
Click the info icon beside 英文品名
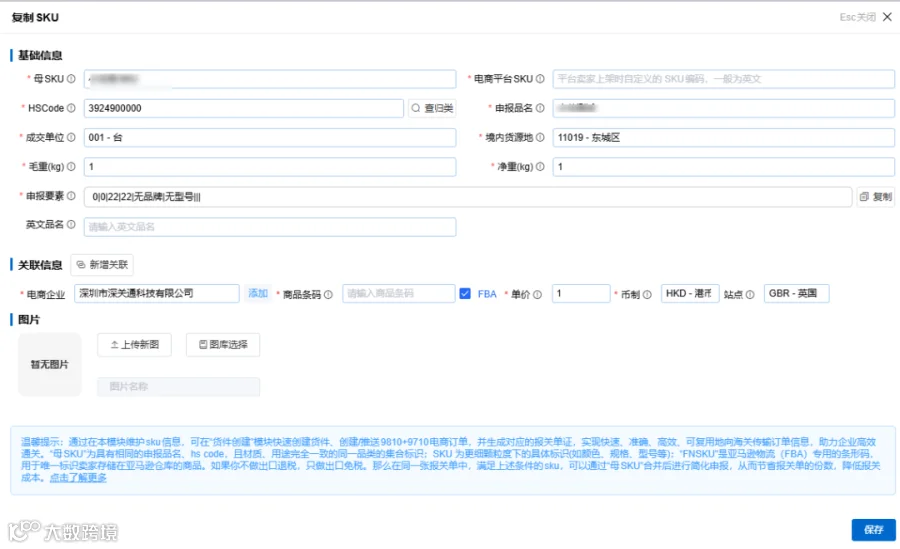click(71, 225)
